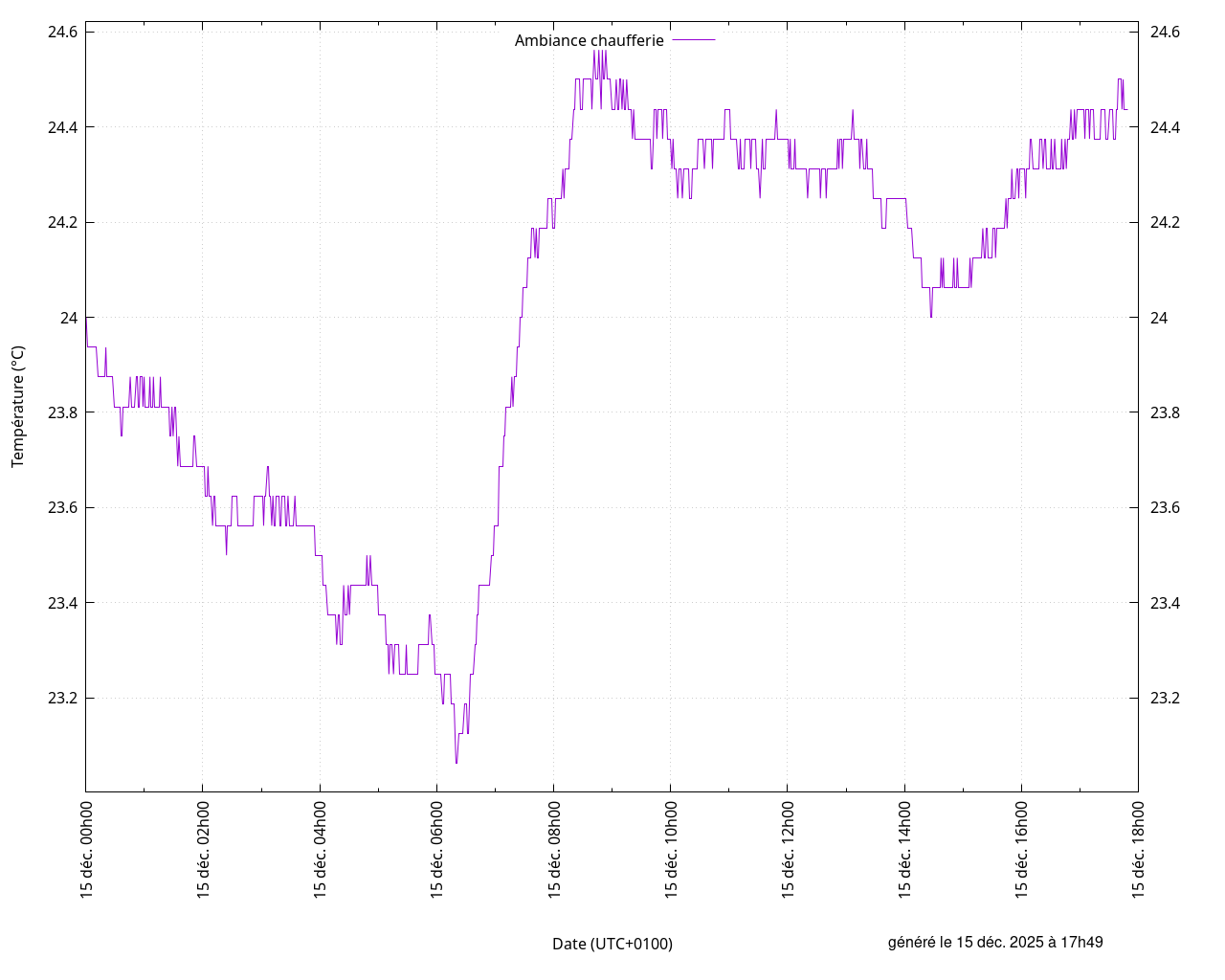This screenshot has height=980, width=1225.
Task: Select the 15 déc. 18h00 time label
Action: click(1139, 849)
